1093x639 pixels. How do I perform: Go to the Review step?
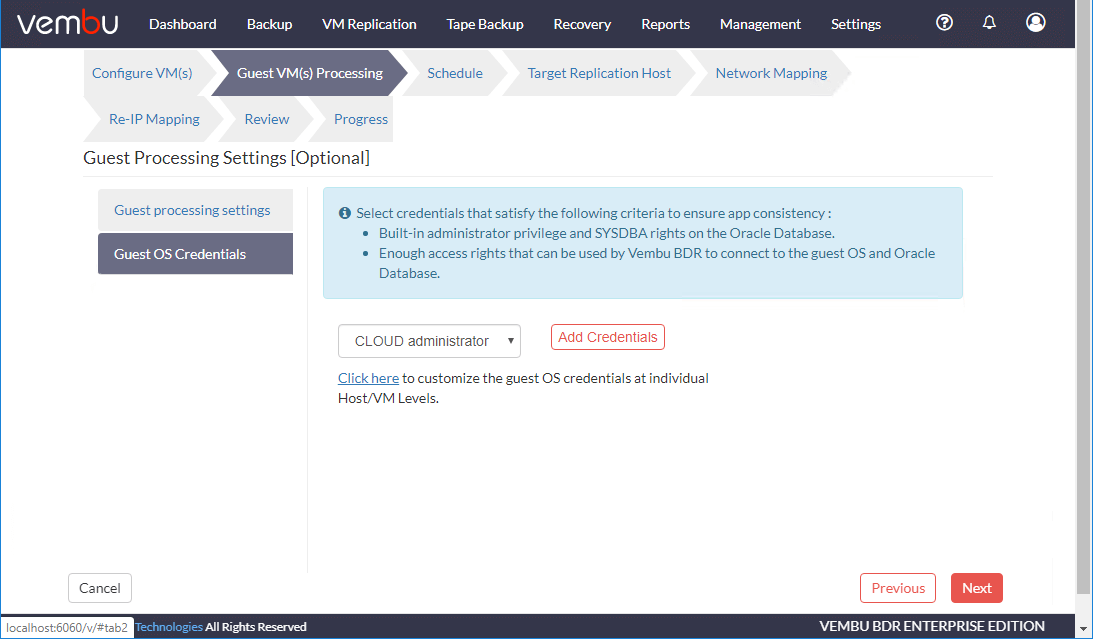coord(266,119)
